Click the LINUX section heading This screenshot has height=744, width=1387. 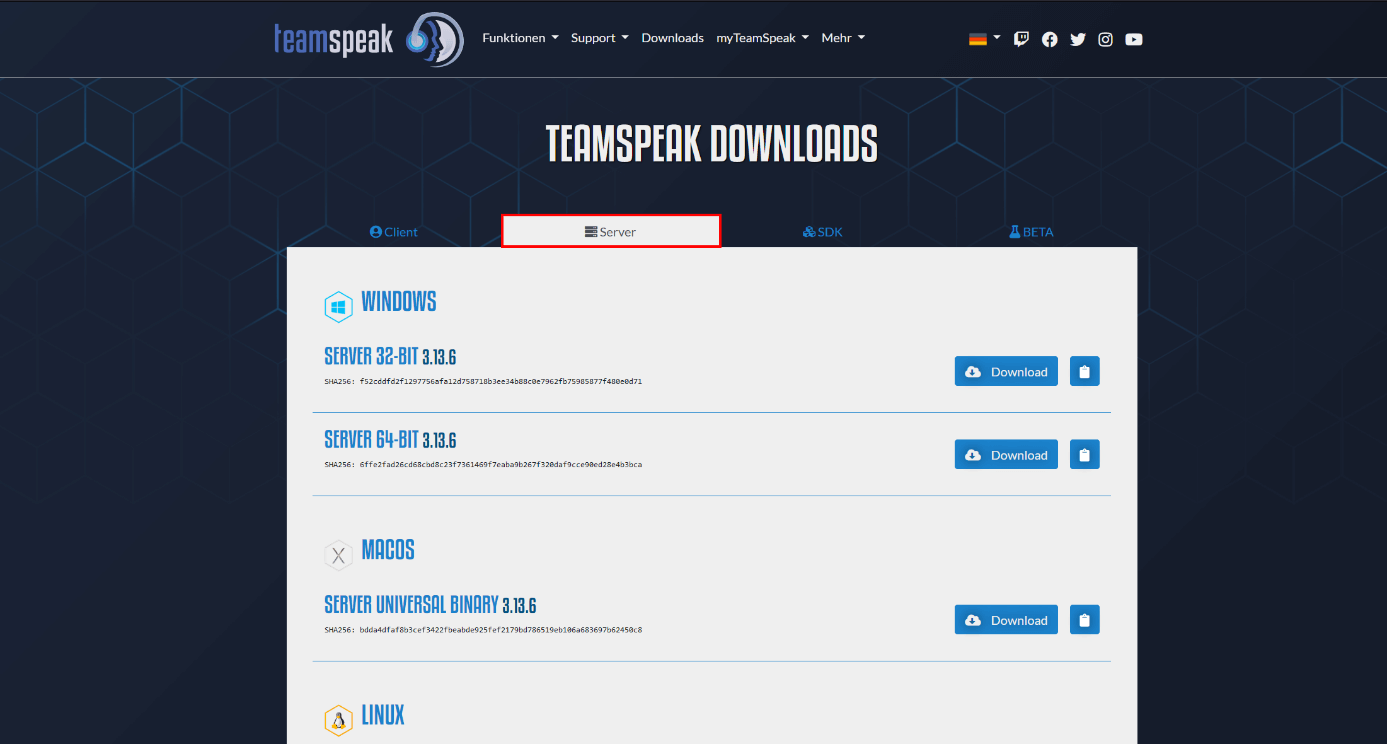[383, 716]
